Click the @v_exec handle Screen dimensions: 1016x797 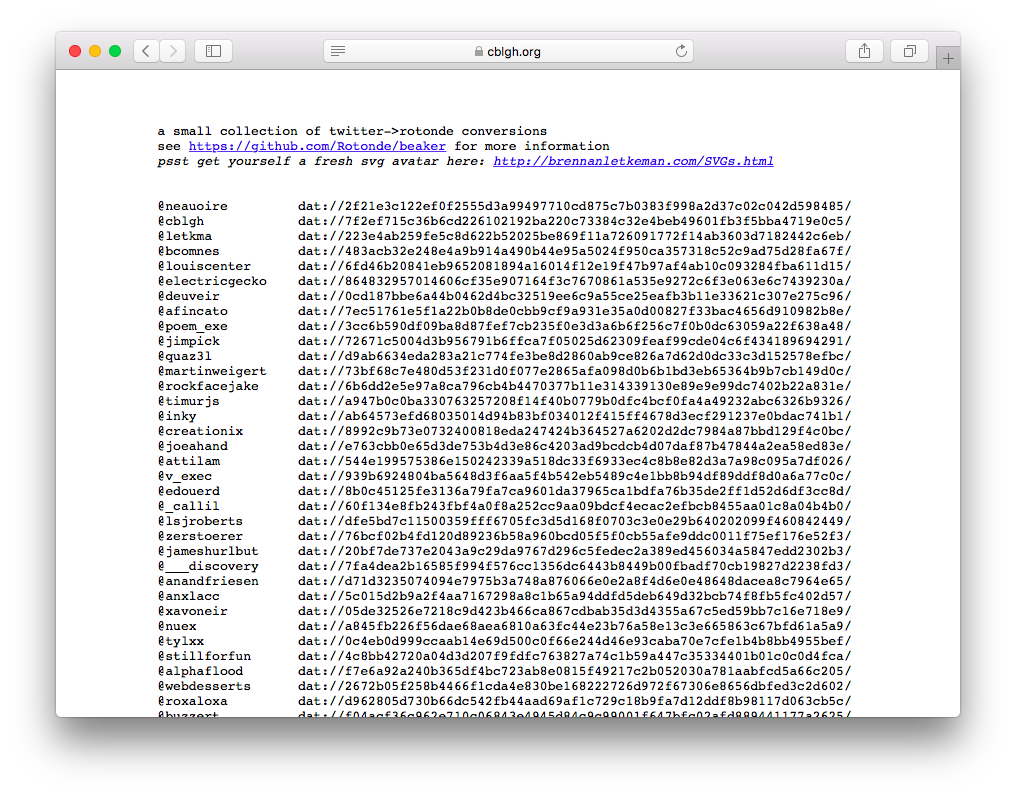click(185, 476)
